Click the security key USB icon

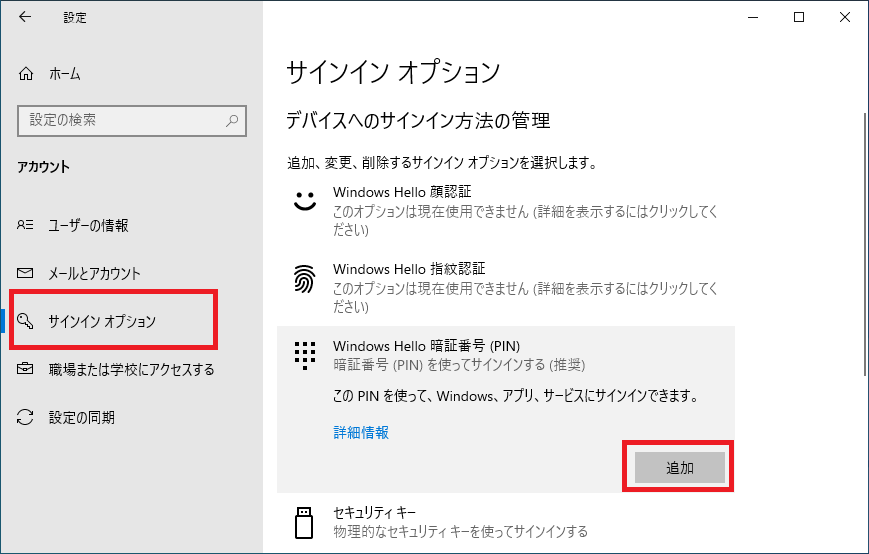pyautogui.click(x=304, y=522)
